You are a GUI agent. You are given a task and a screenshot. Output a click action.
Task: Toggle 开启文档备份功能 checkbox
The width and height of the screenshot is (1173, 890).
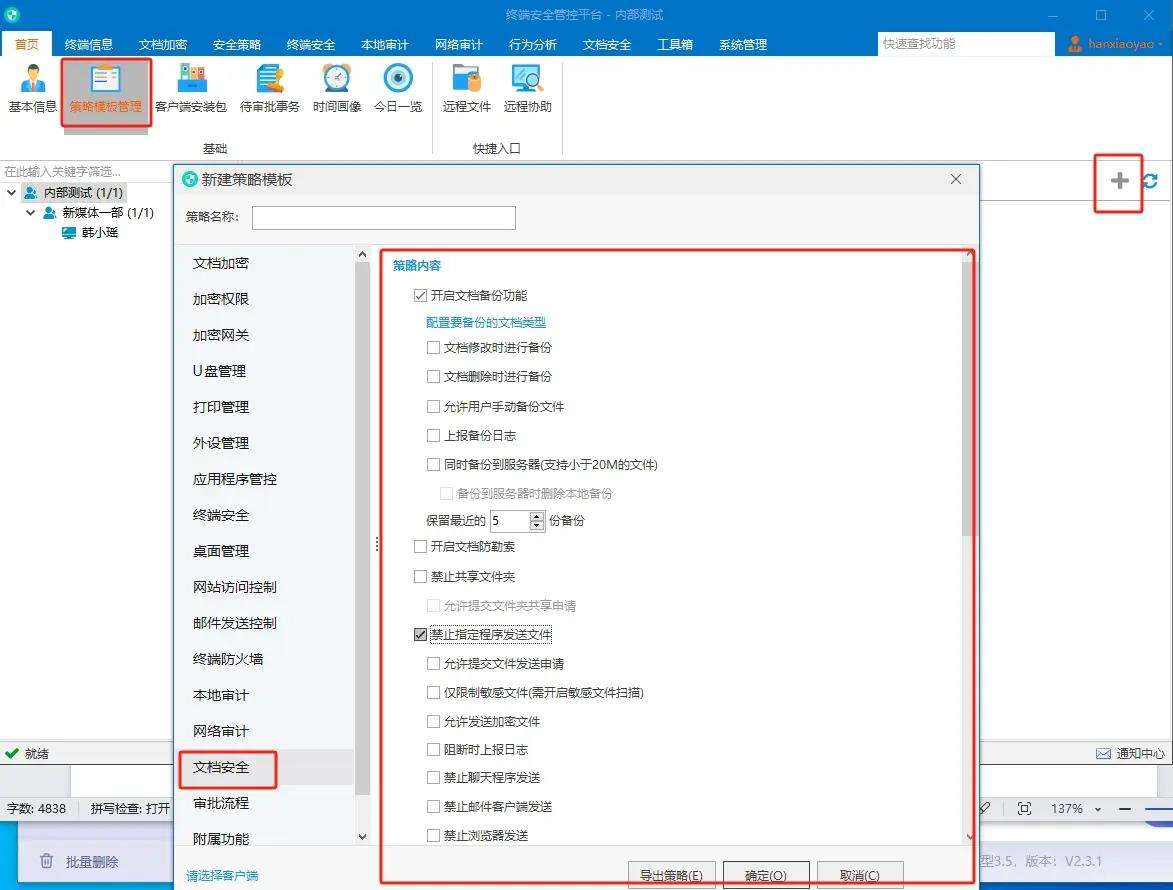(420, 295)
